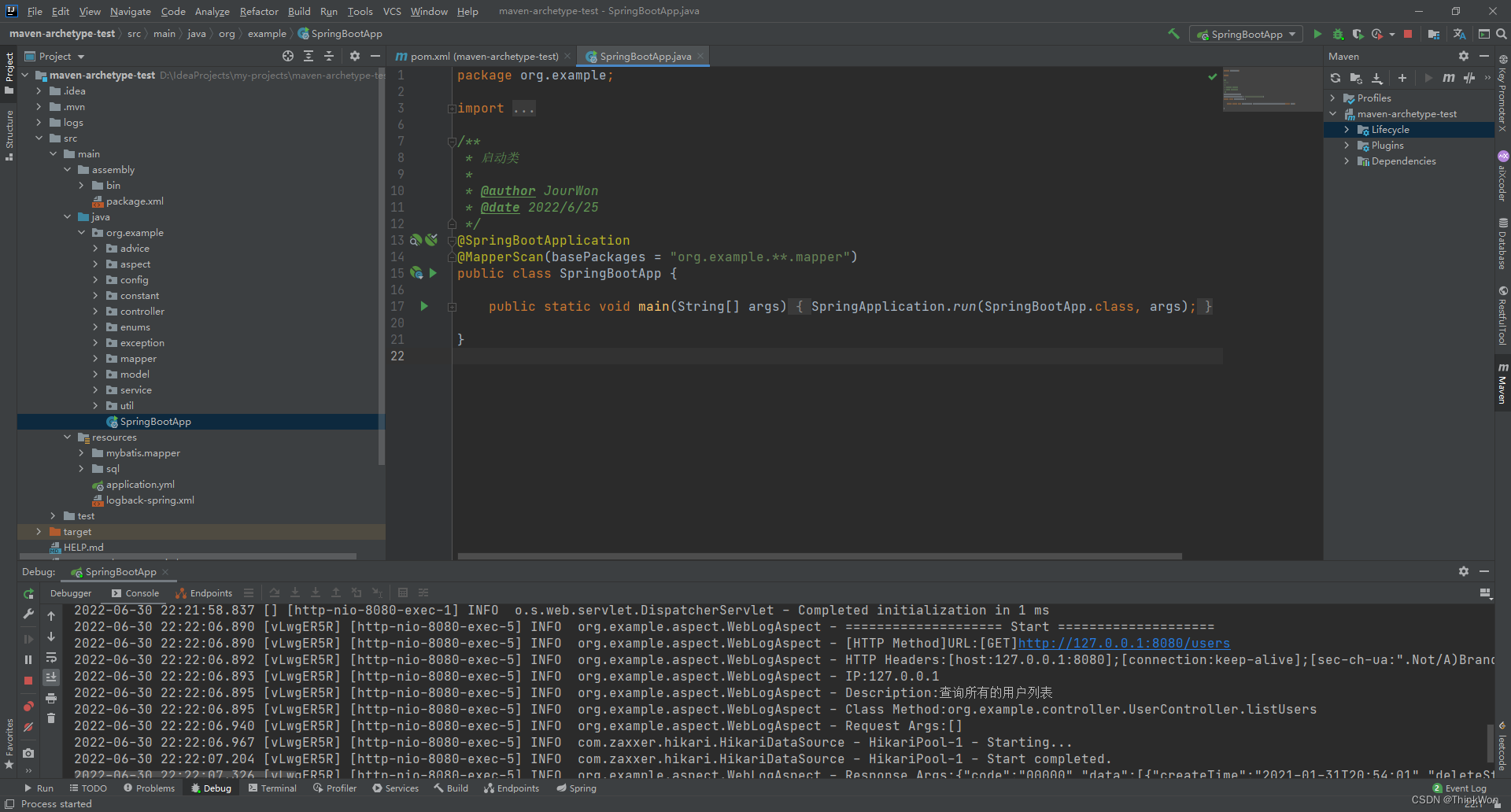Viewport: 1511px width, 812px height.
Task: Click the Debug bug icon in the top toolbar
Action: 1338,34
